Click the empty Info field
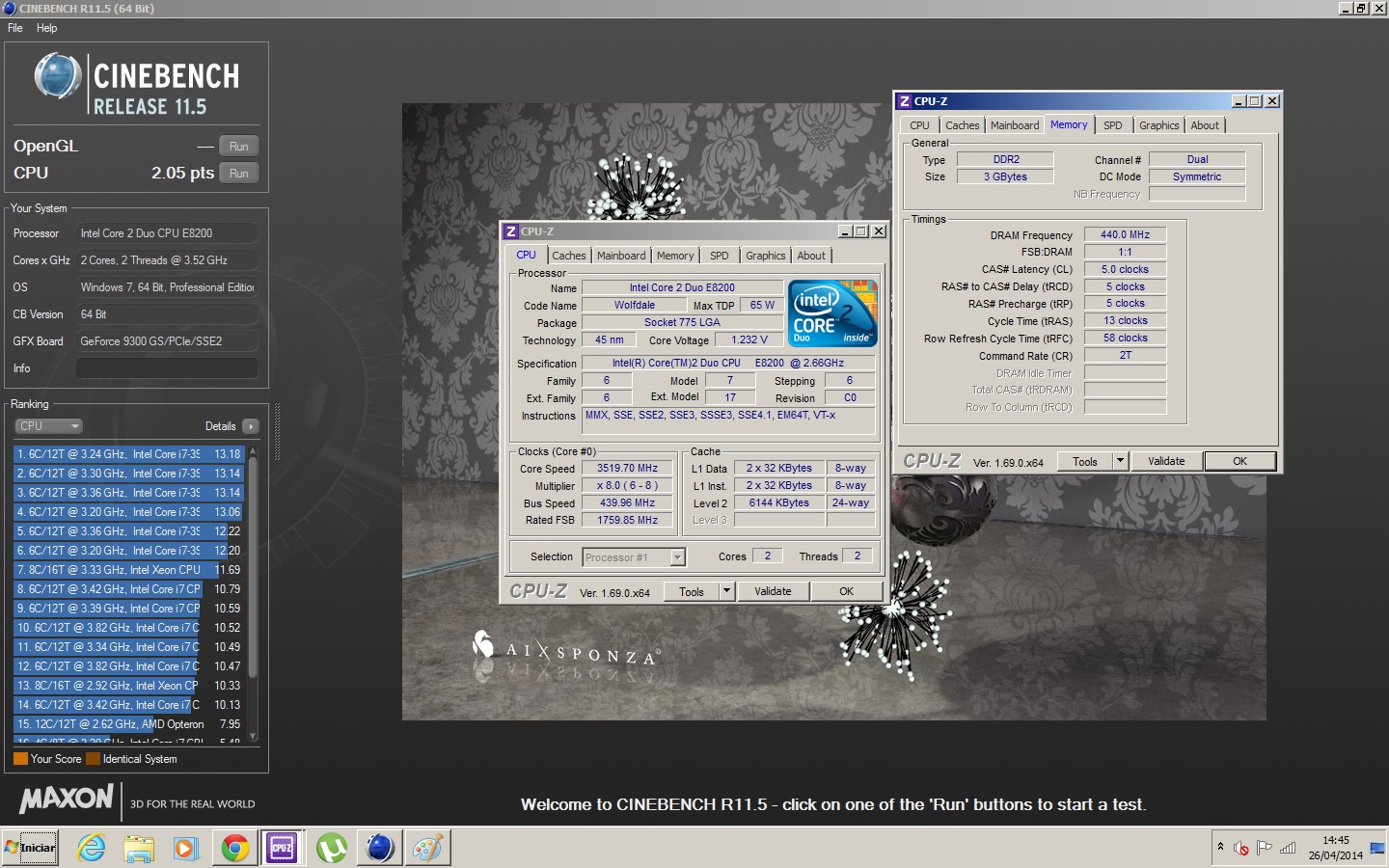 point(167,368)
